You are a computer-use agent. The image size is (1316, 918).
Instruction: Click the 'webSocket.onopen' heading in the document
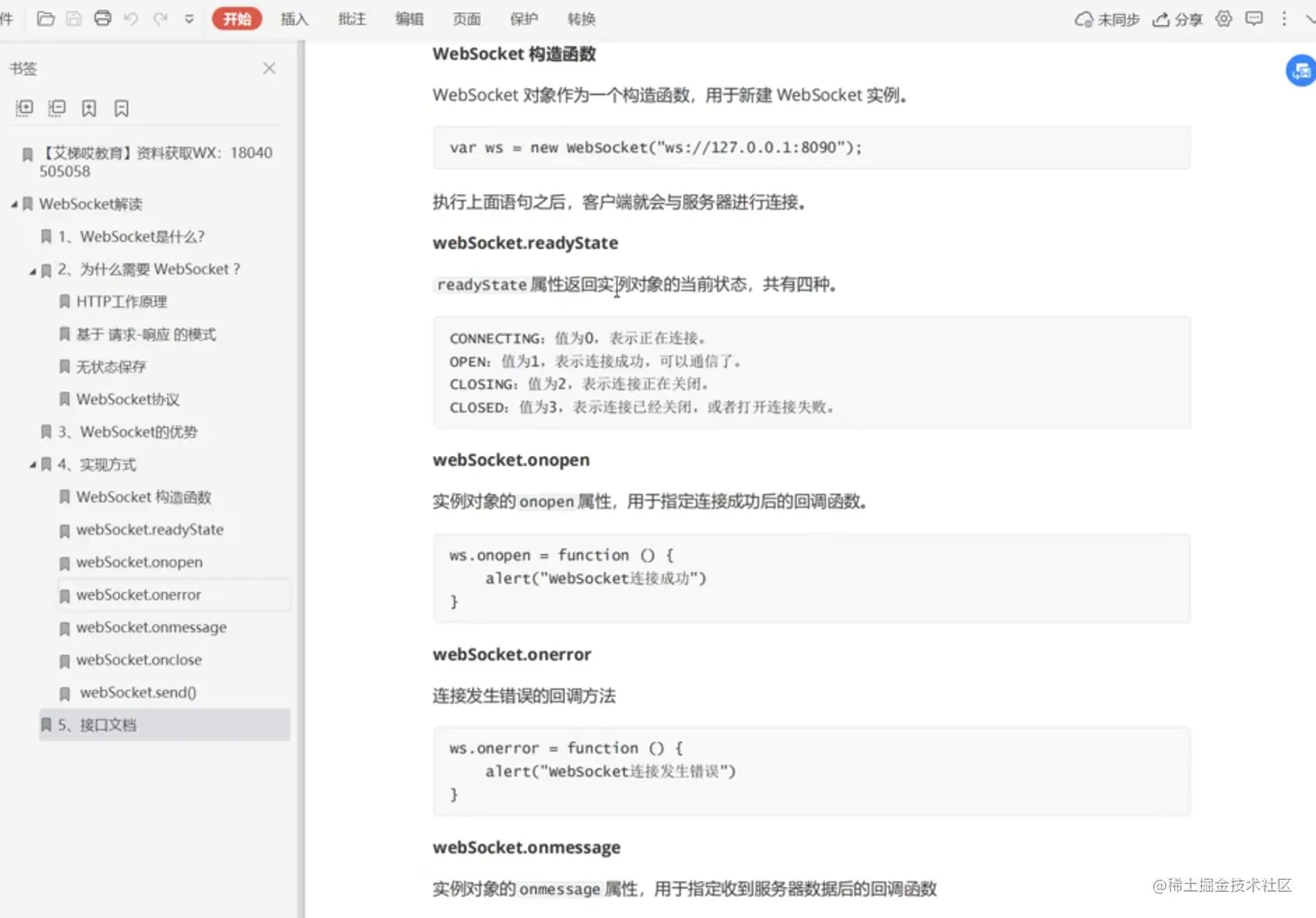[x=511, y=460]
